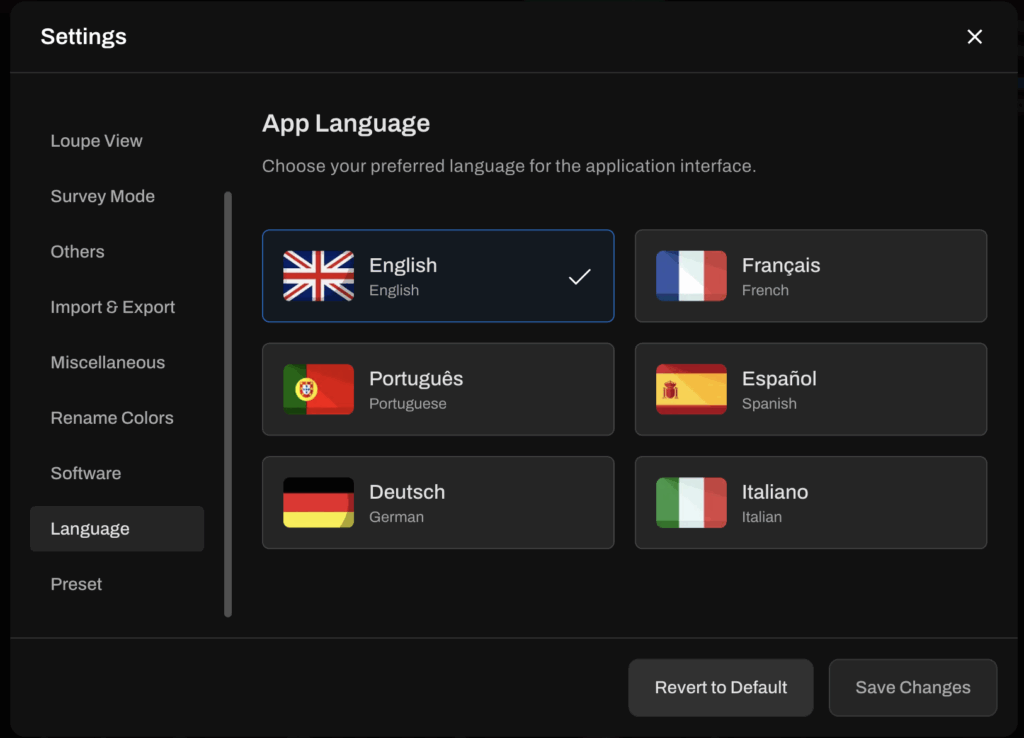The image size is (1024, 738).
Task: Click the Portuguese flag icon
Action: (316, 389)
